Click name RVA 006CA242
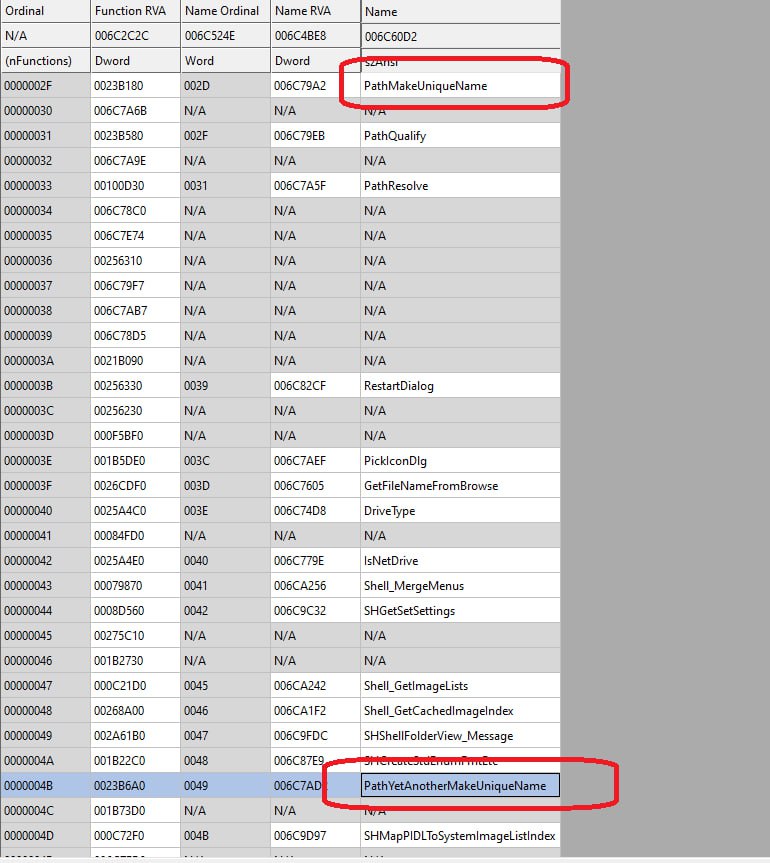 pos(315,685)
